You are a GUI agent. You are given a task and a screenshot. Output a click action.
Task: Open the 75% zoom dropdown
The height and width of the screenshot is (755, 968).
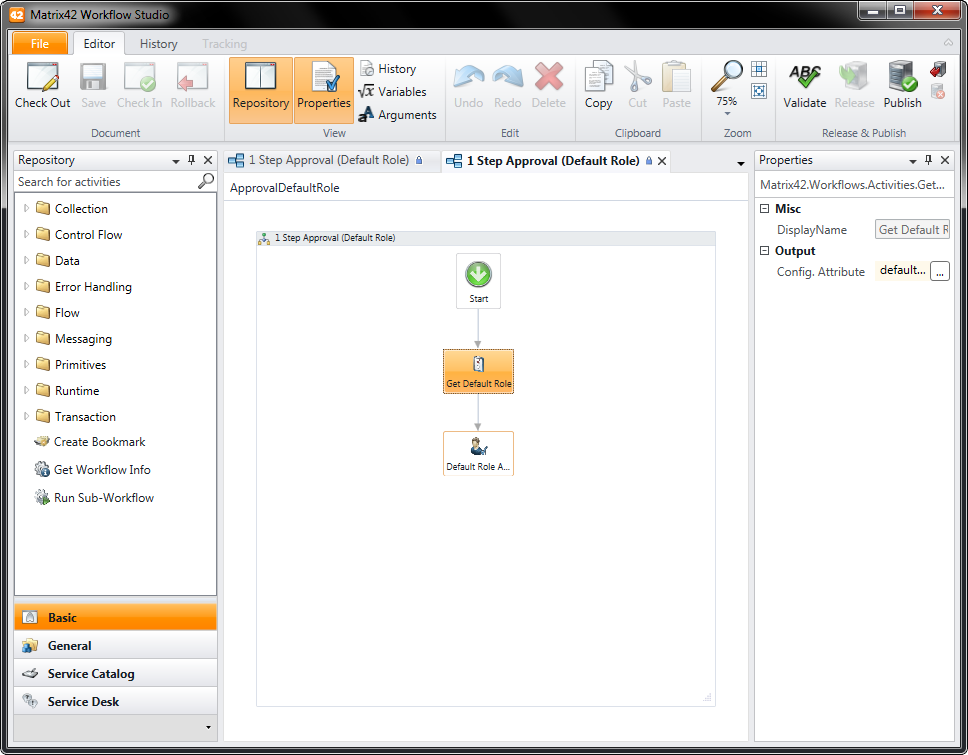click(x=727, y=113)
